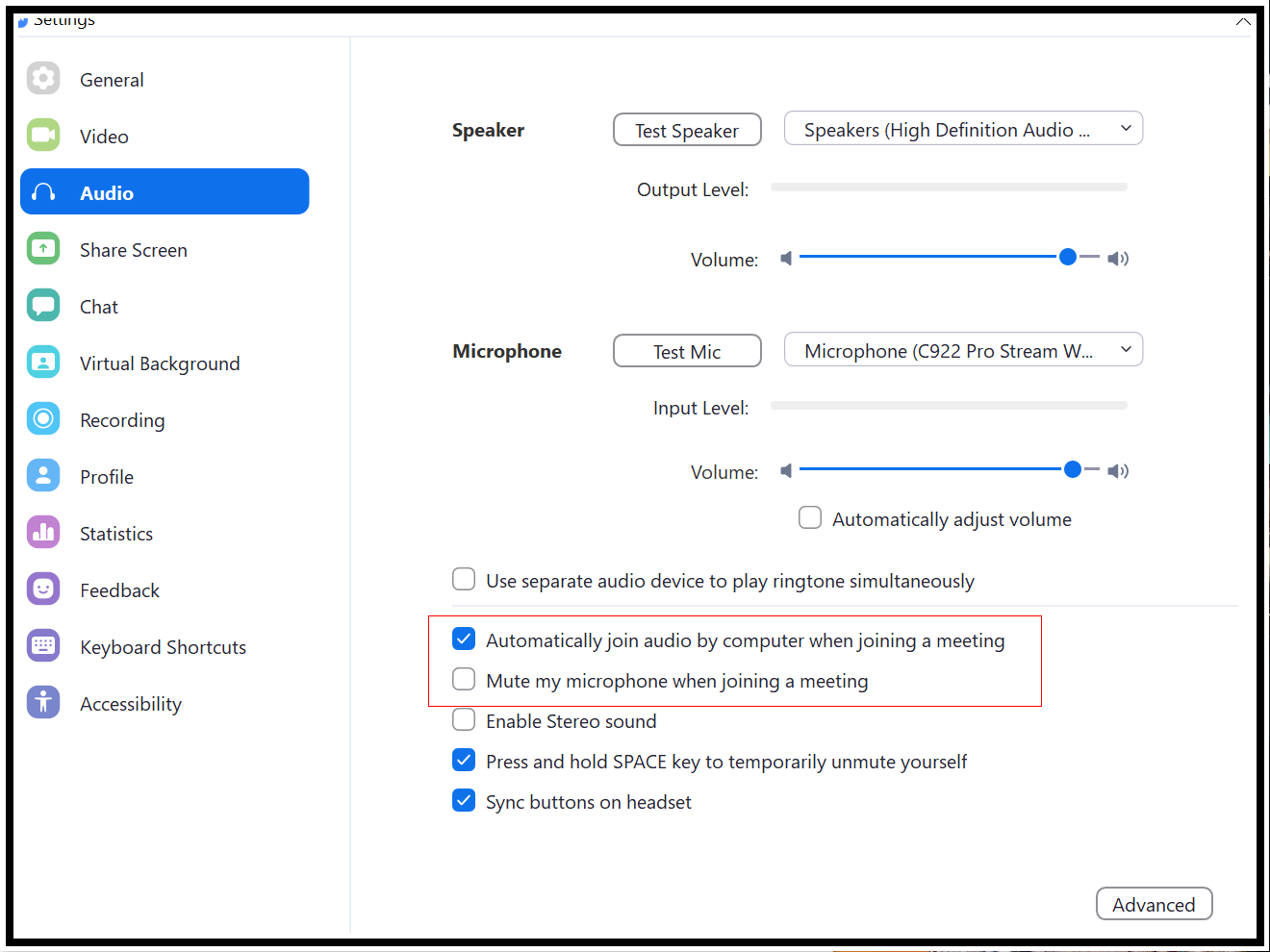1270x952 pixels.
Task: Select the Video camera icon in sidebar
Action: [x=43, y=135]
